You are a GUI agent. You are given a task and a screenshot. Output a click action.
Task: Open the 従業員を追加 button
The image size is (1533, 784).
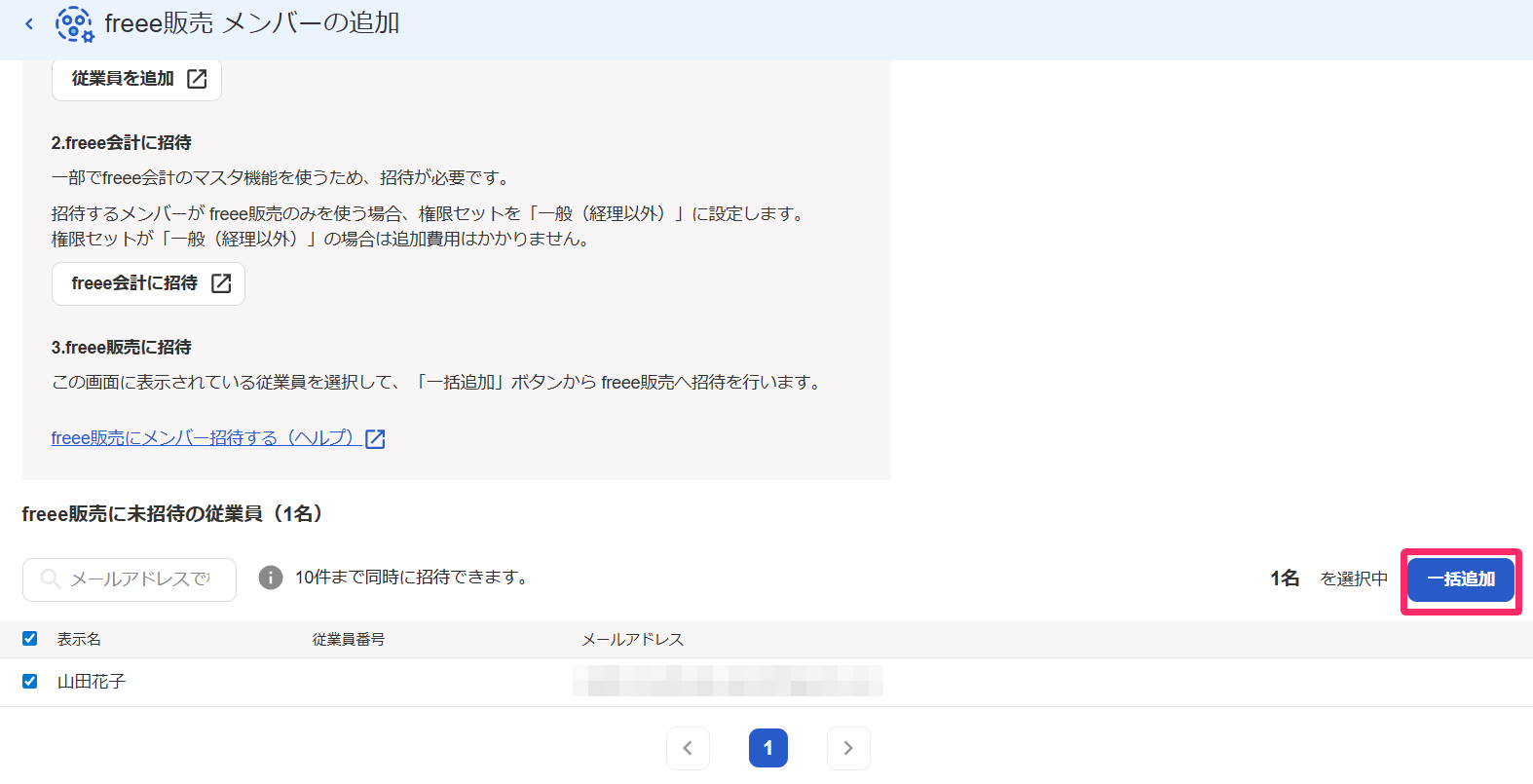click(x=136, y=79)
